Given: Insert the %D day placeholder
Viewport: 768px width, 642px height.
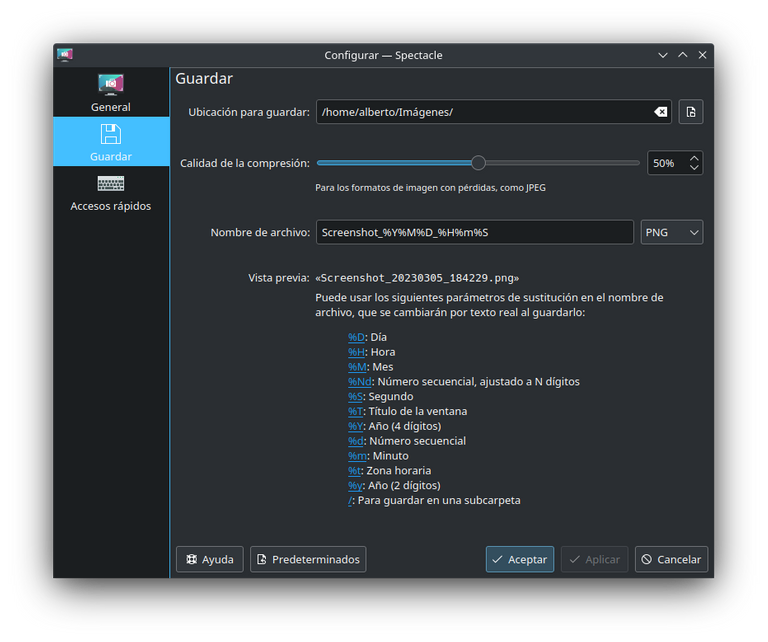Looking at the screenshot, I should [x=356, y=337].
